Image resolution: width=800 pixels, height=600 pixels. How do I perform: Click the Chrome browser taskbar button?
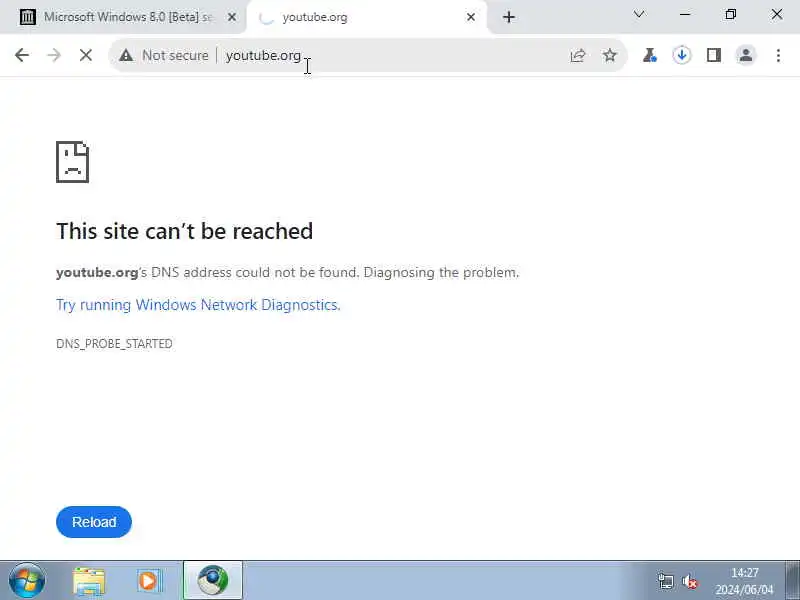click(x=213, y=580)
